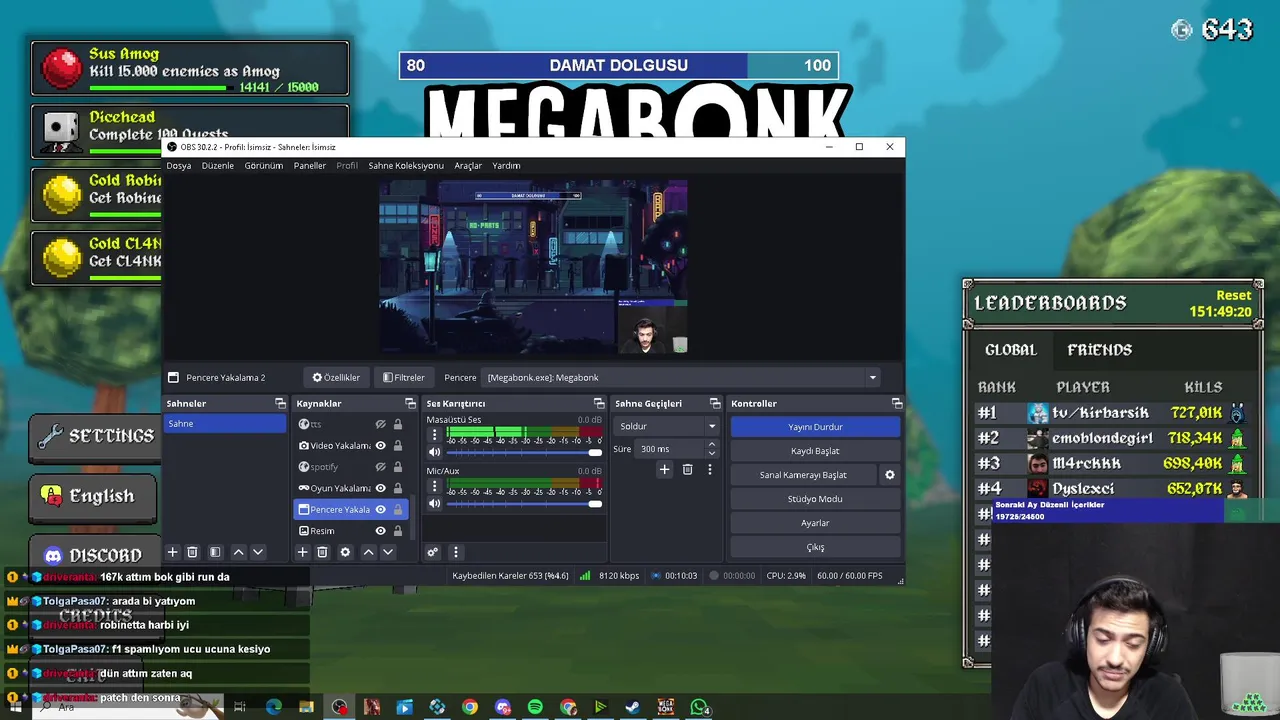Open Mic/Aux options three-dots icon
Image resolution: width=1280 pixels, height=720 pixels.
pos(434,487)
